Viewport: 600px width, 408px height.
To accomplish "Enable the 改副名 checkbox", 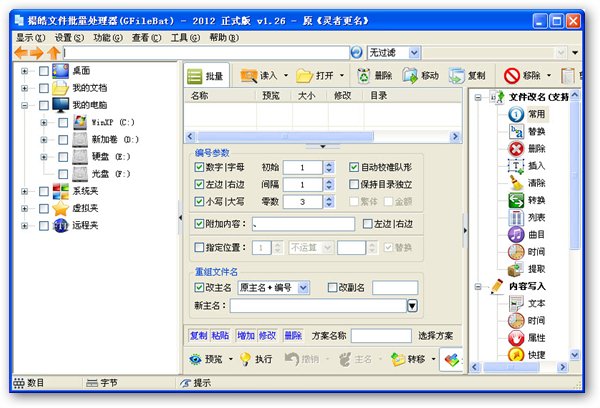I will [333, 287].
